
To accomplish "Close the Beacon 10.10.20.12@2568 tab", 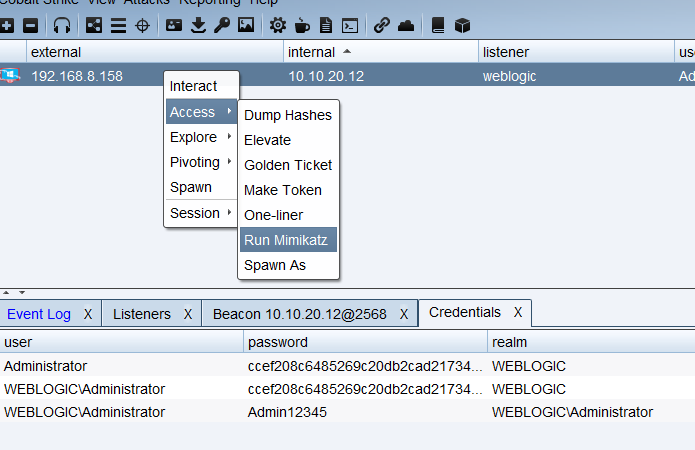I will tap(403, 314).
